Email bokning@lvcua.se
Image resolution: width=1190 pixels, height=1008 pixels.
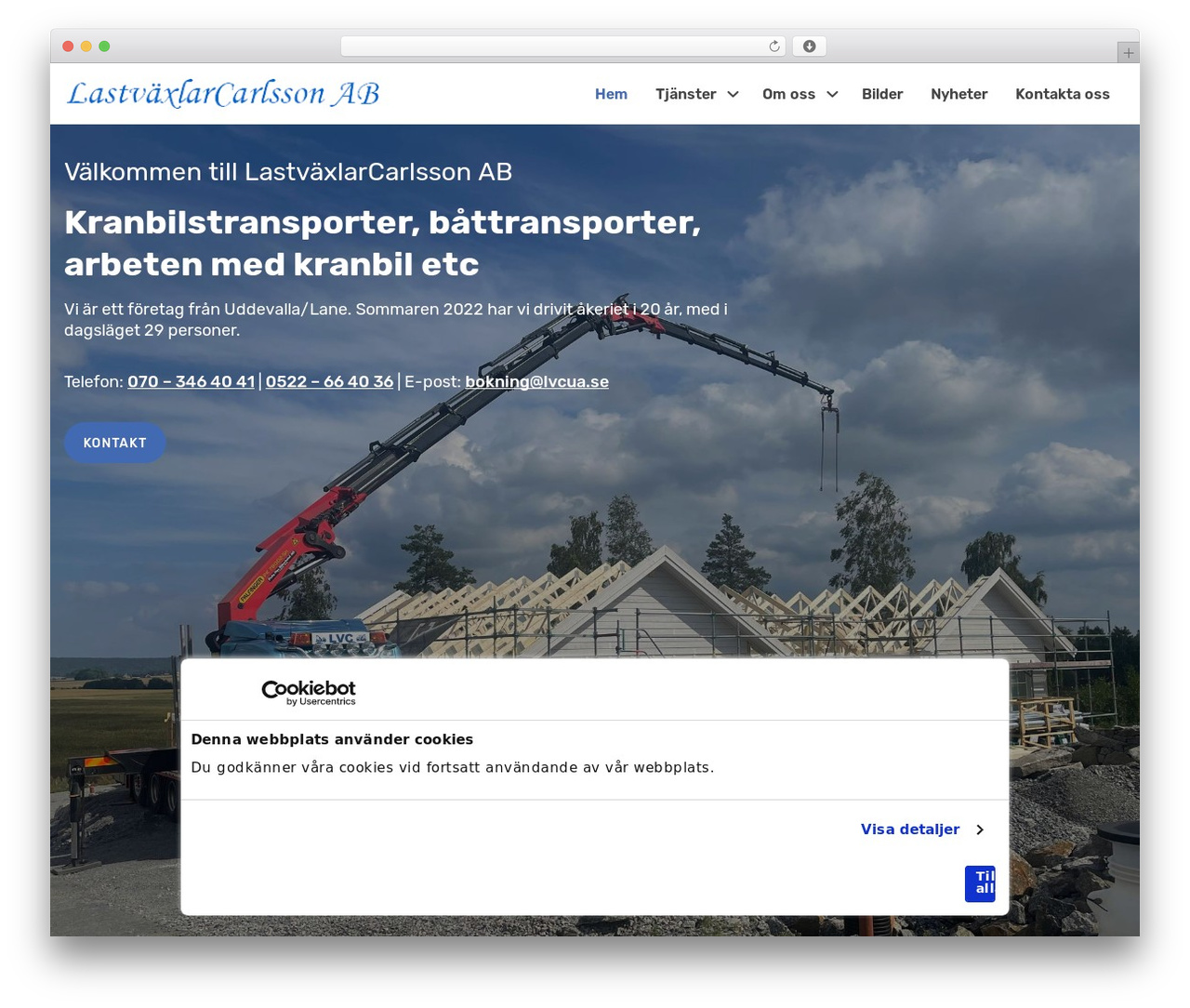point(537,381)
